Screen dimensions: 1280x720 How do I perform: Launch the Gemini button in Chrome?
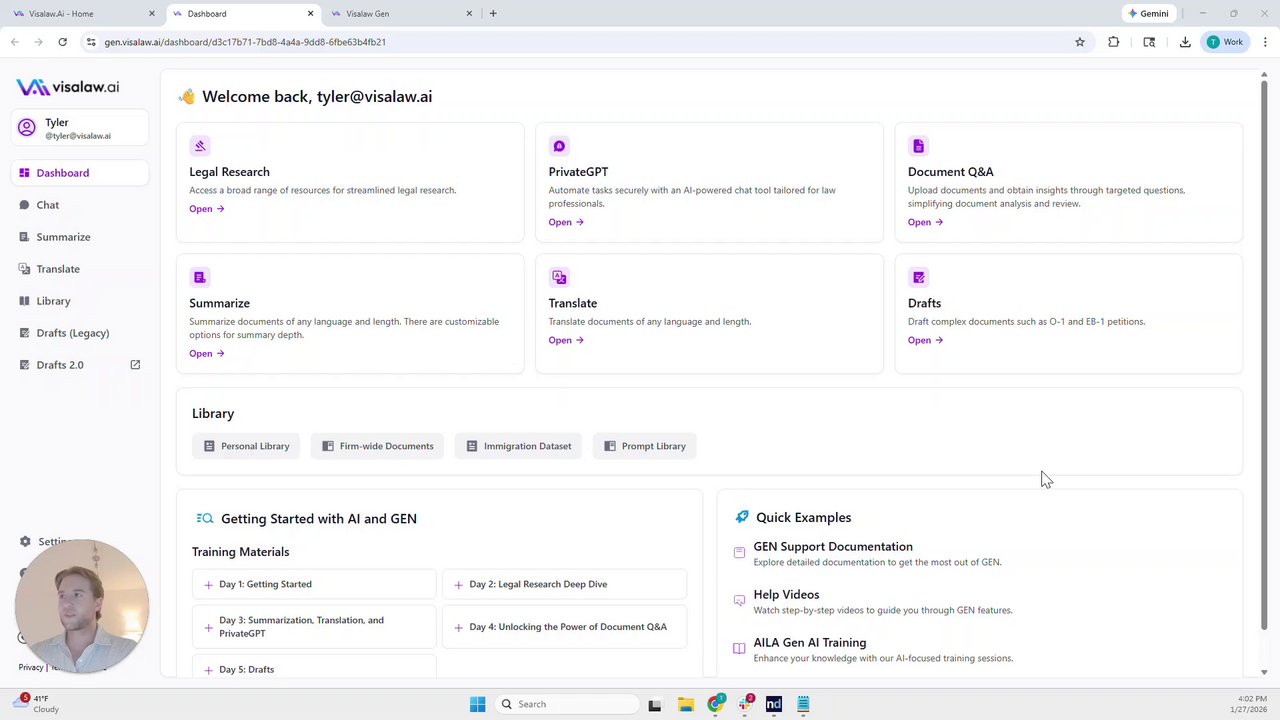[x=1148, y=14]
